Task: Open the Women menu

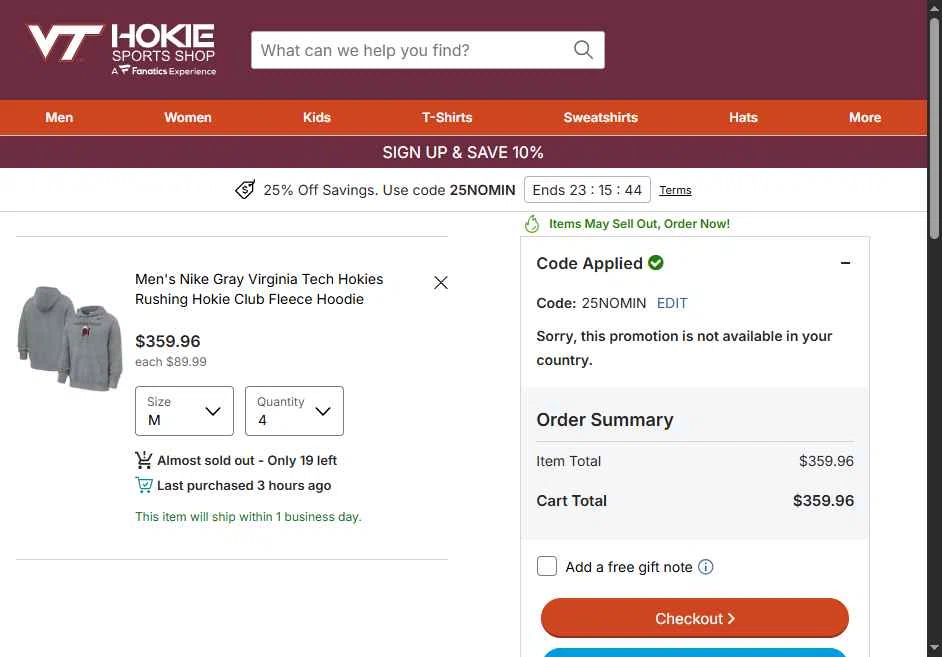Action: 187,118
